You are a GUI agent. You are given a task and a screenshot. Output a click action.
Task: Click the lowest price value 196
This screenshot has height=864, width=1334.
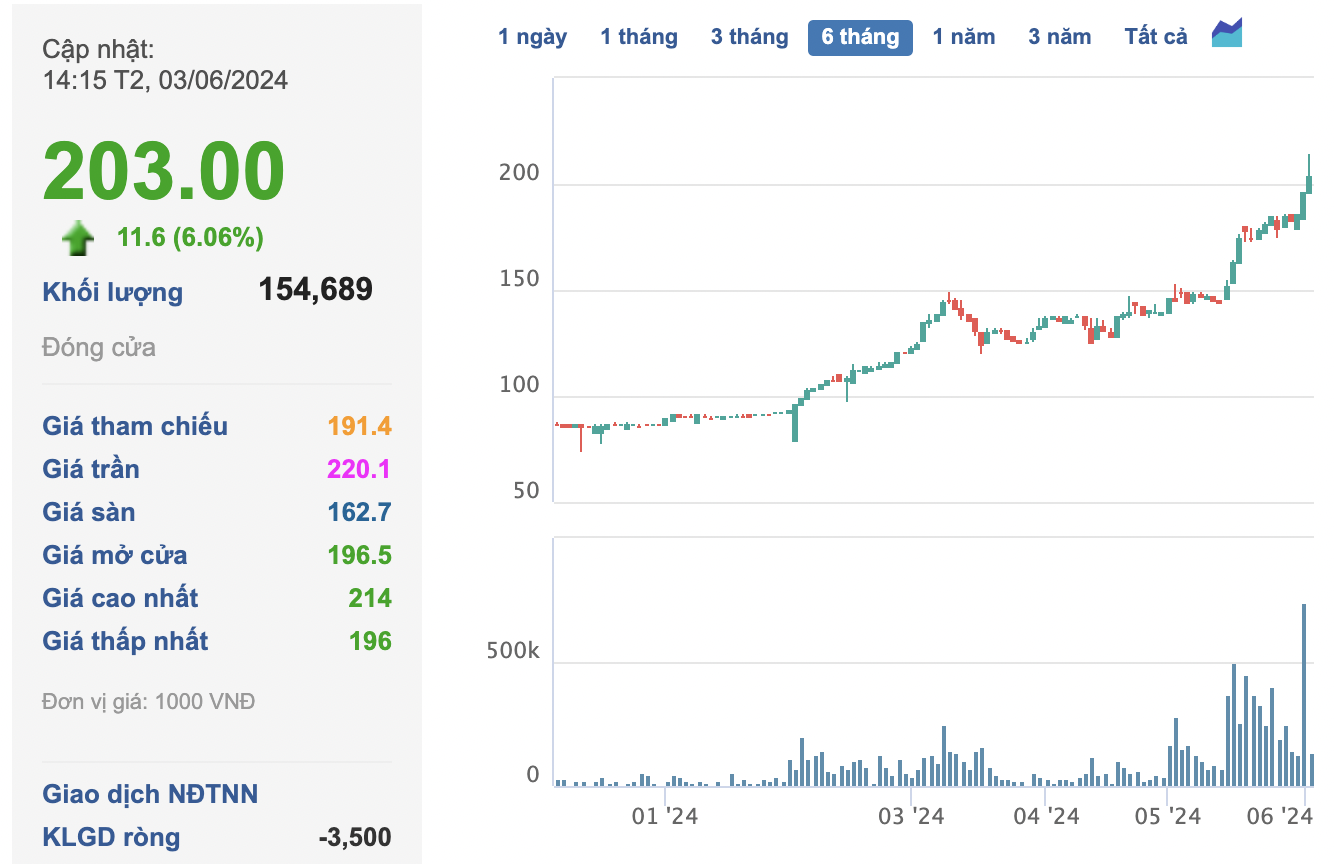370,641
